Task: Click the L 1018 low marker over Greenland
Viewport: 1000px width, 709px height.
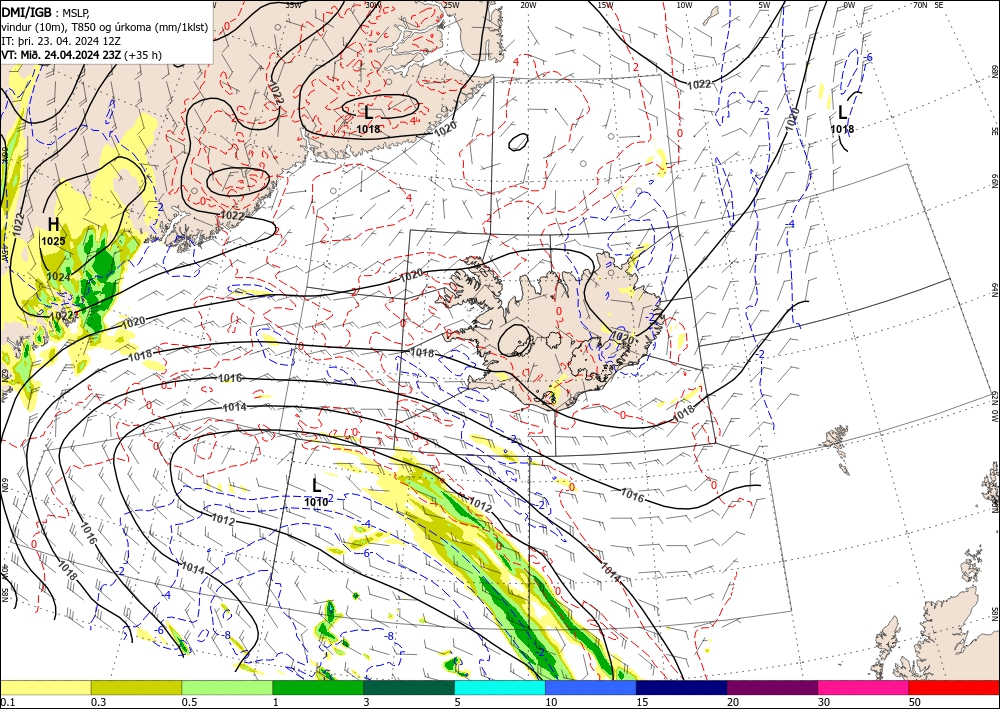Action: (x=368, y=119)
